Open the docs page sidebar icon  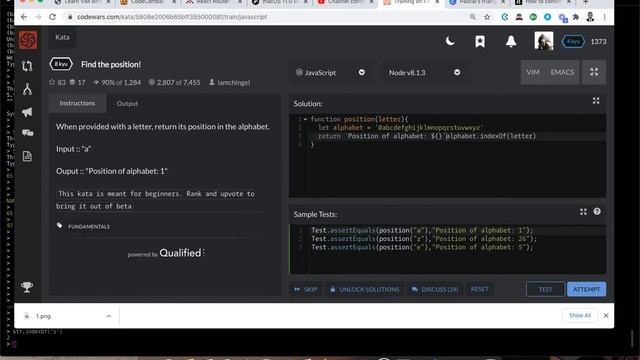[27, 156]
